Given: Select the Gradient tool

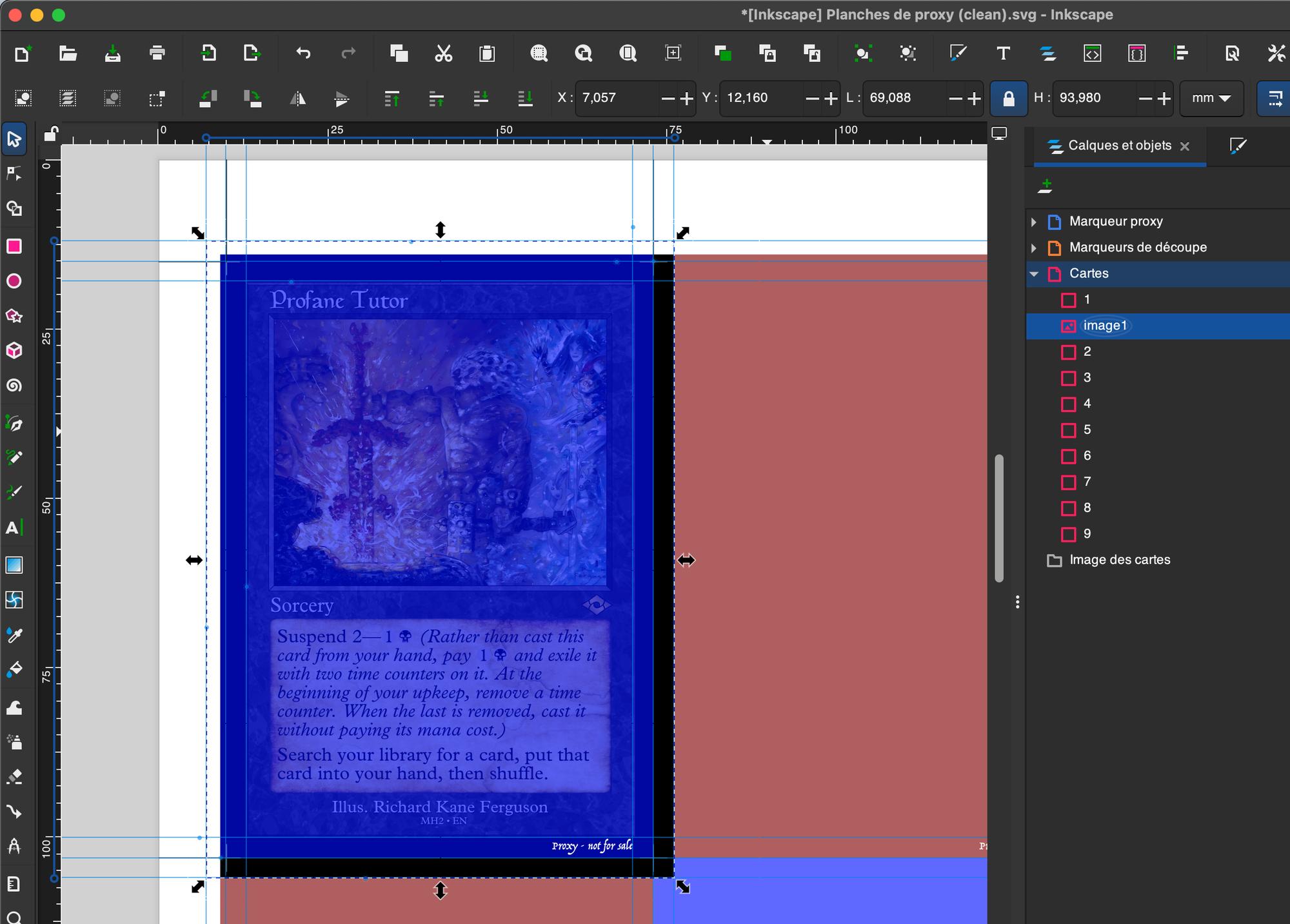Looking at the screenshot, I should (x=15, y=565).
